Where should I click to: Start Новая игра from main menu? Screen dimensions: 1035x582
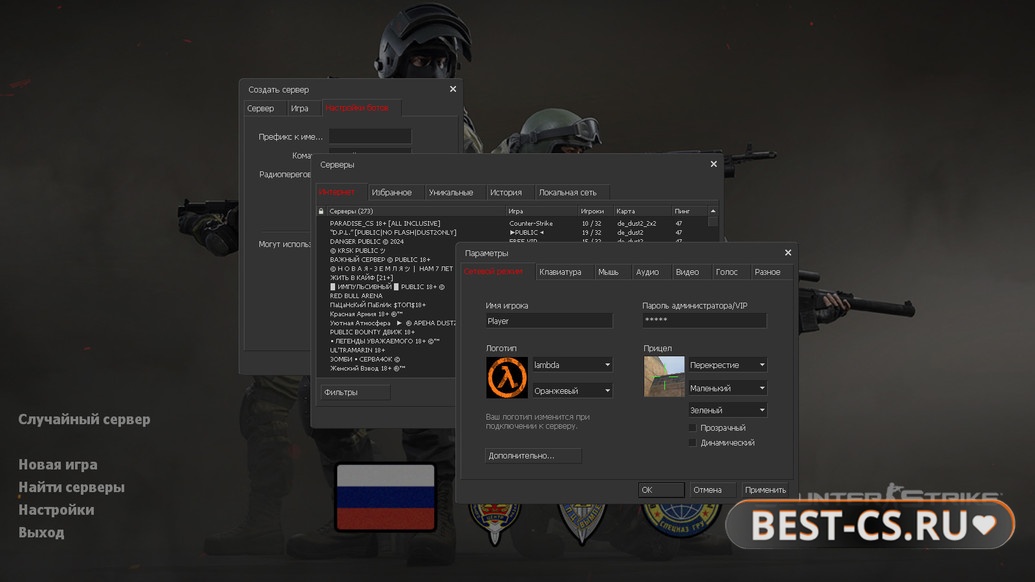coord(58,465)
